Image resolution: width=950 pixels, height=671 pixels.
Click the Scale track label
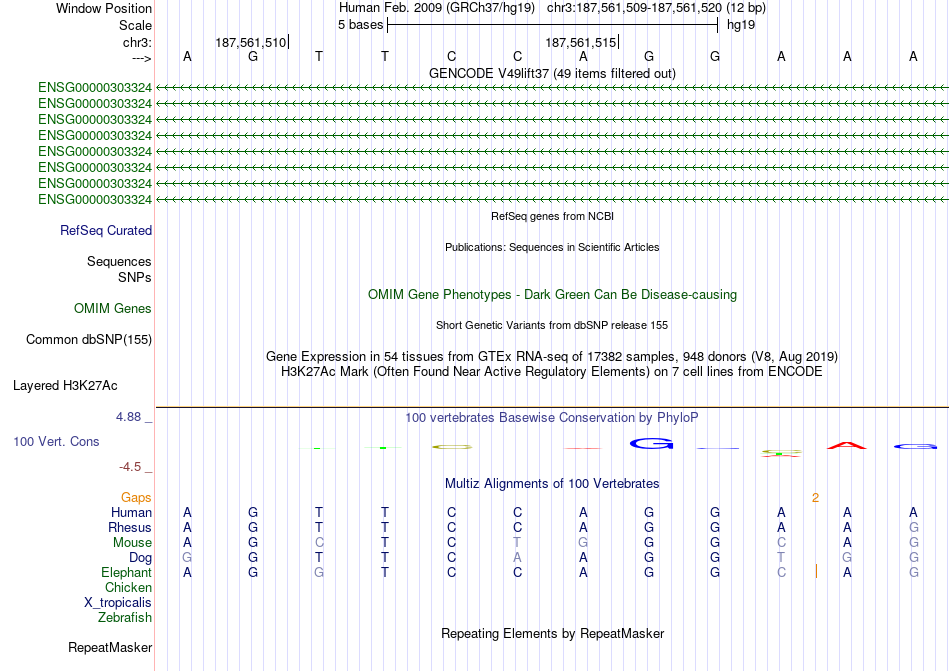(135, 25)
